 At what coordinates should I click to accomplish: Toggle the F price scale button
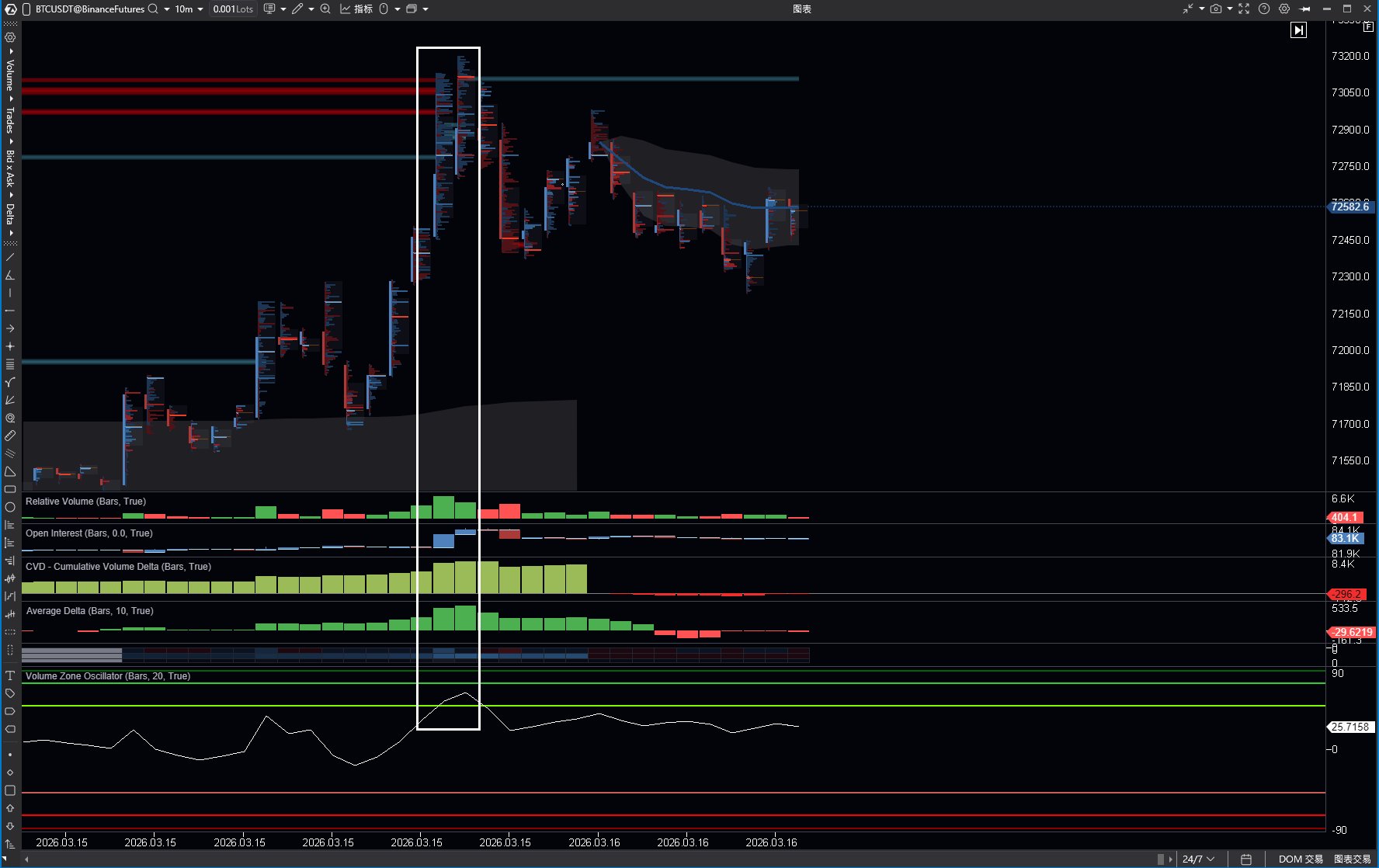coord(1368,26)
